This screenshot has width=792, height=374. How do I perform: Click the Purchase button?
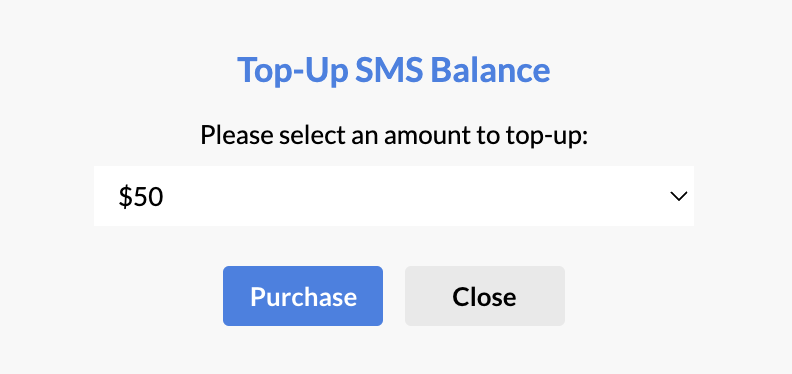(303, 296)
